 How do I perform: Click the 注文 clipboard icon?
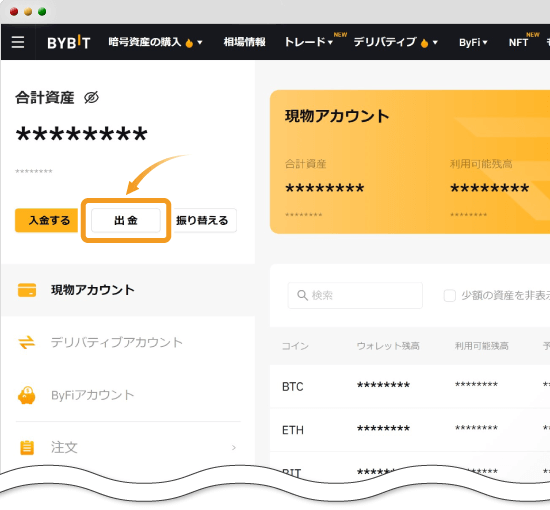point(27,447)
